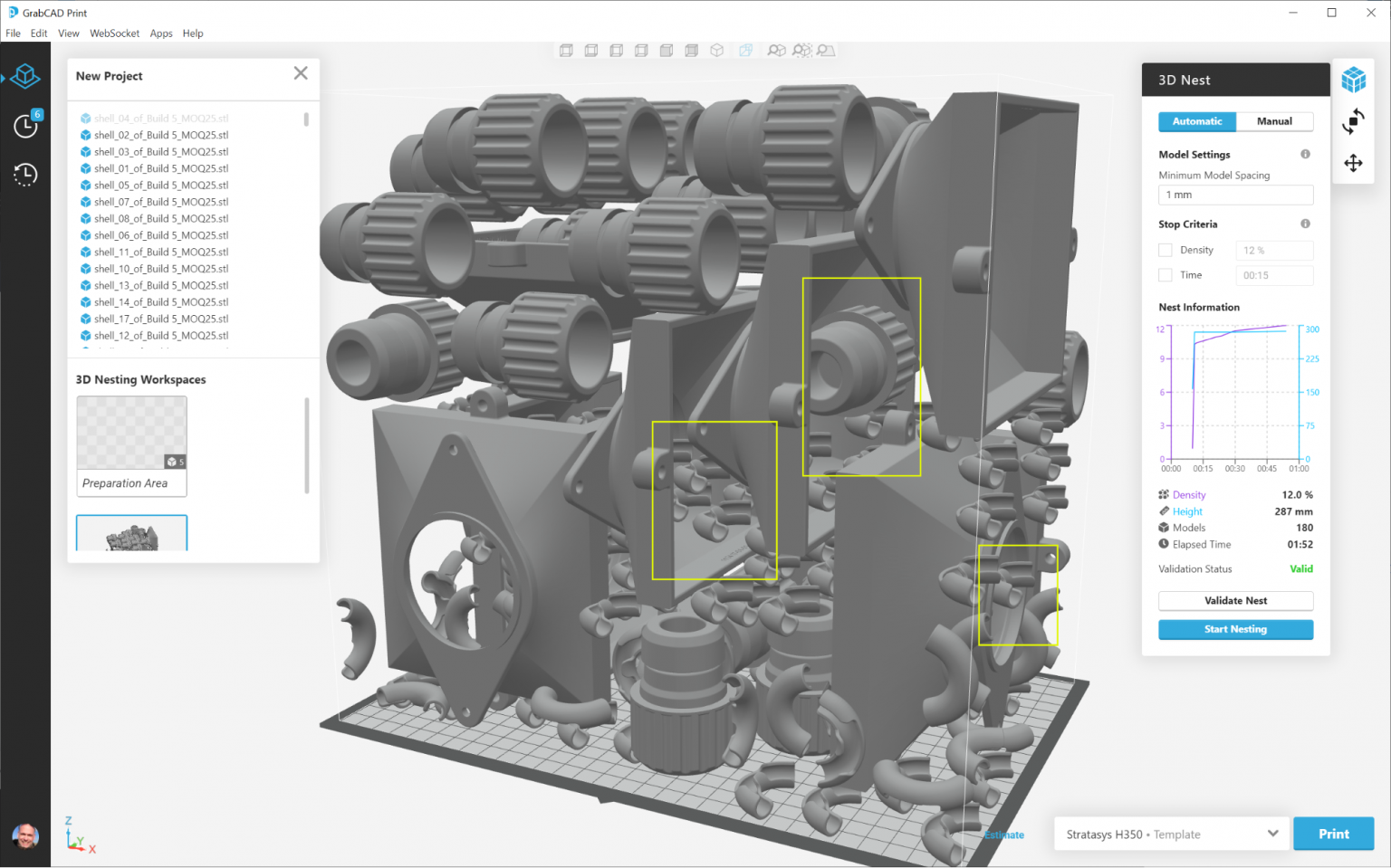Click the Start Nesting button

(1235, 629)
